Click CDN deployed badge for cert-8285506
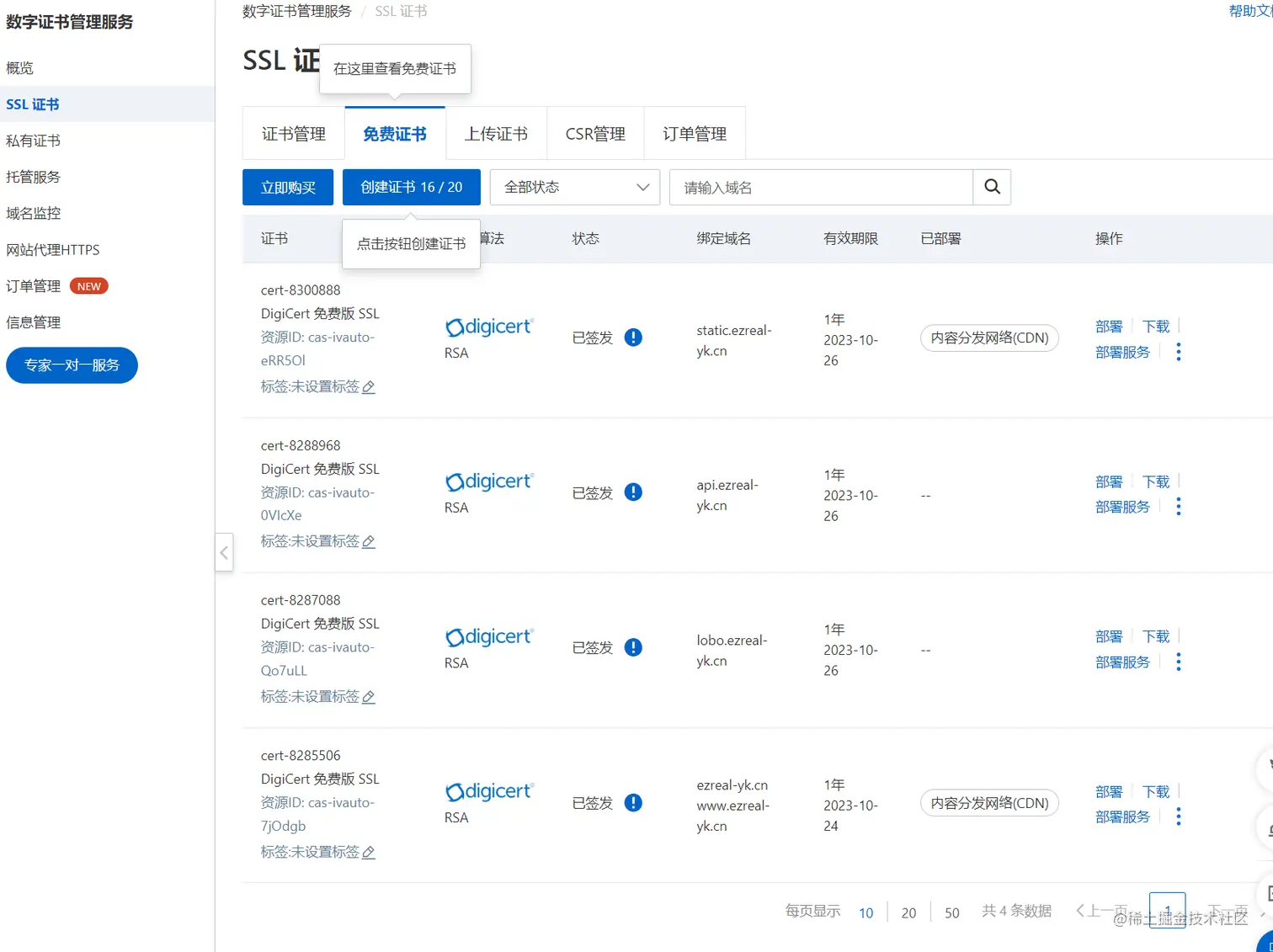Viewport: 1273px width, 952px height. 989,803
